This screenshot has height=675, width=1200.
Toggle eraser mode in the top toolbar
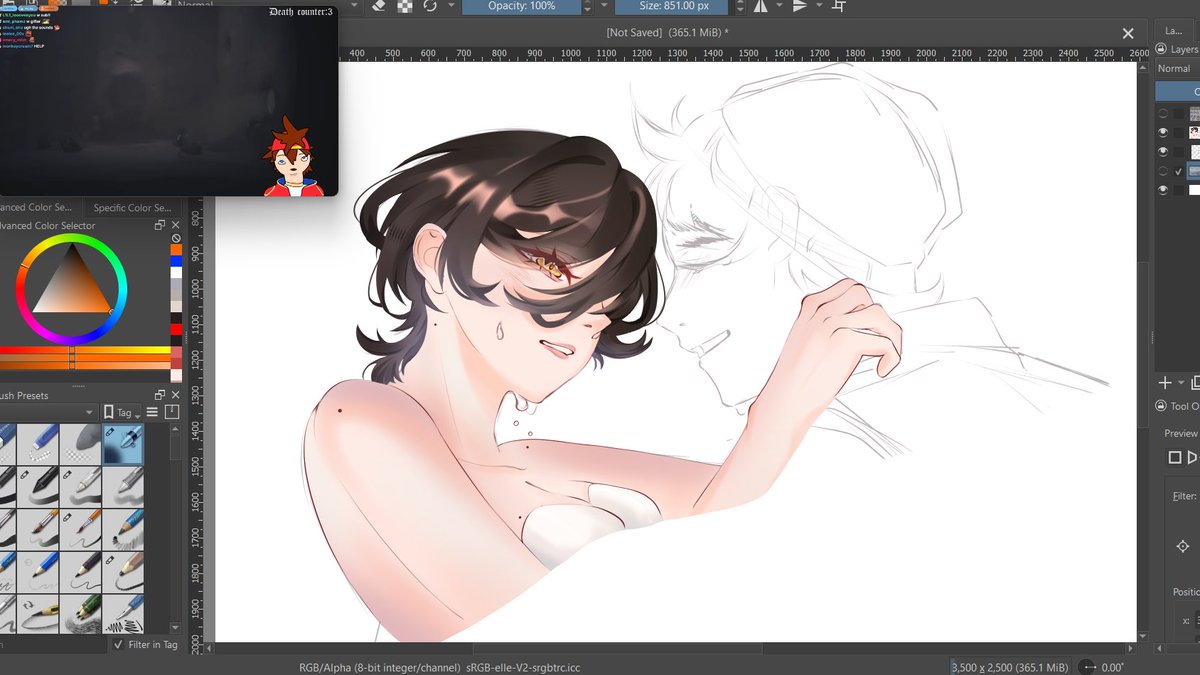click(379, 6)
